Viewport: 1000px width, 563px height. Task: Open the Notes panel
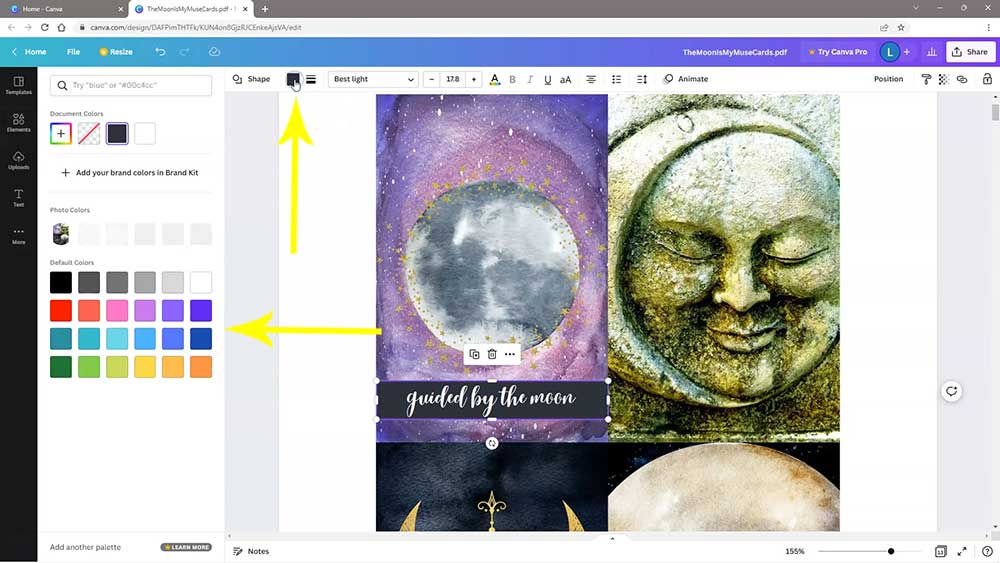click(251, 552)
